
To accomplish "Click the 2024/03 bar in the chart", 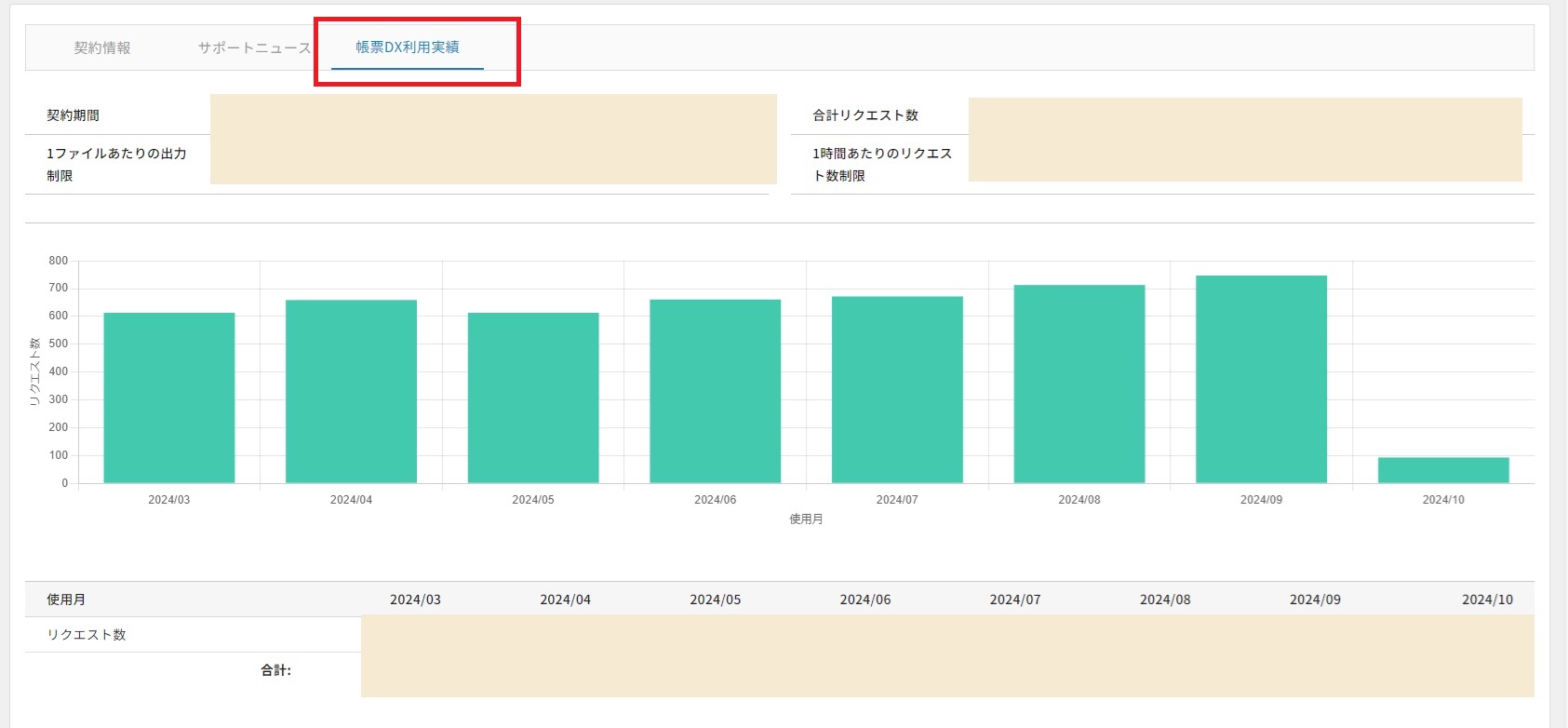I will pos(169,398).
